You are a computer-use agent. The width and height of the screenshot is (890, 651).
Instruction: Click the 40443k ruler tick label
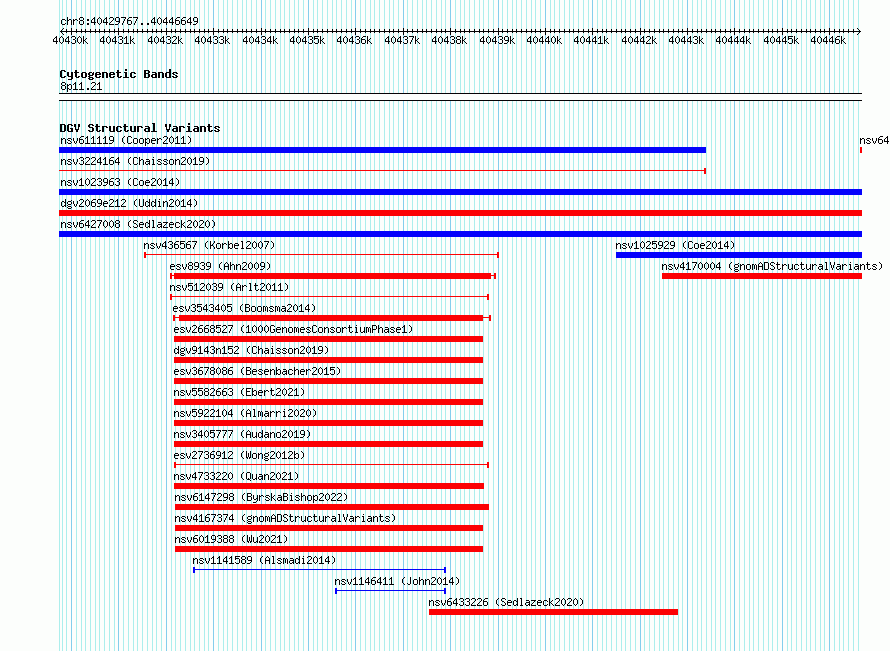pyautogui.click(x=686, y=40)
